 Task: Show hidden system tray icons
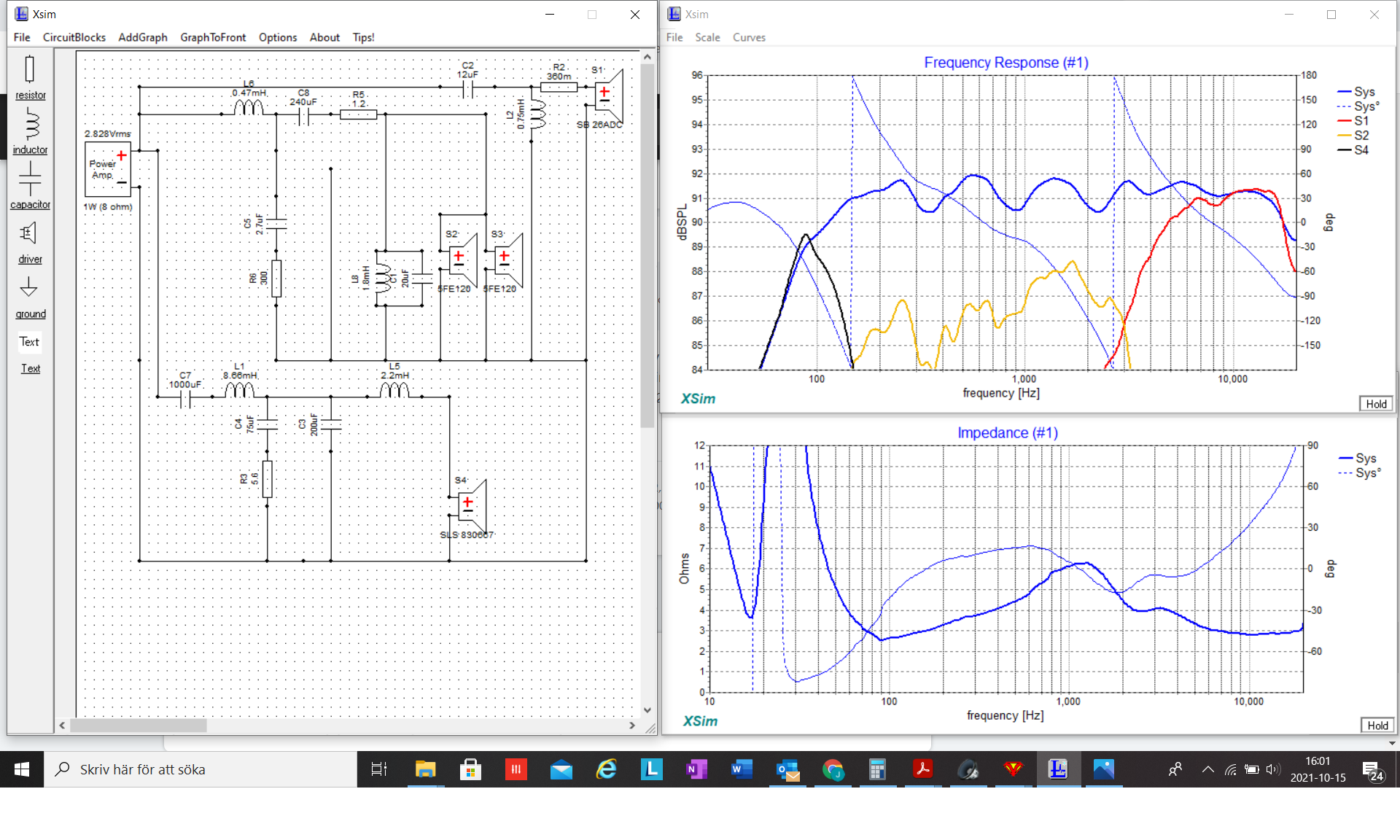point(1207,769)
